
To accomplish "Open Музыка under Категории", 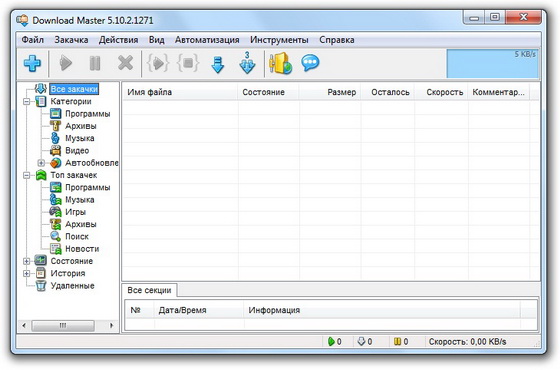I will pyautogui.click(x=80, y=138).
